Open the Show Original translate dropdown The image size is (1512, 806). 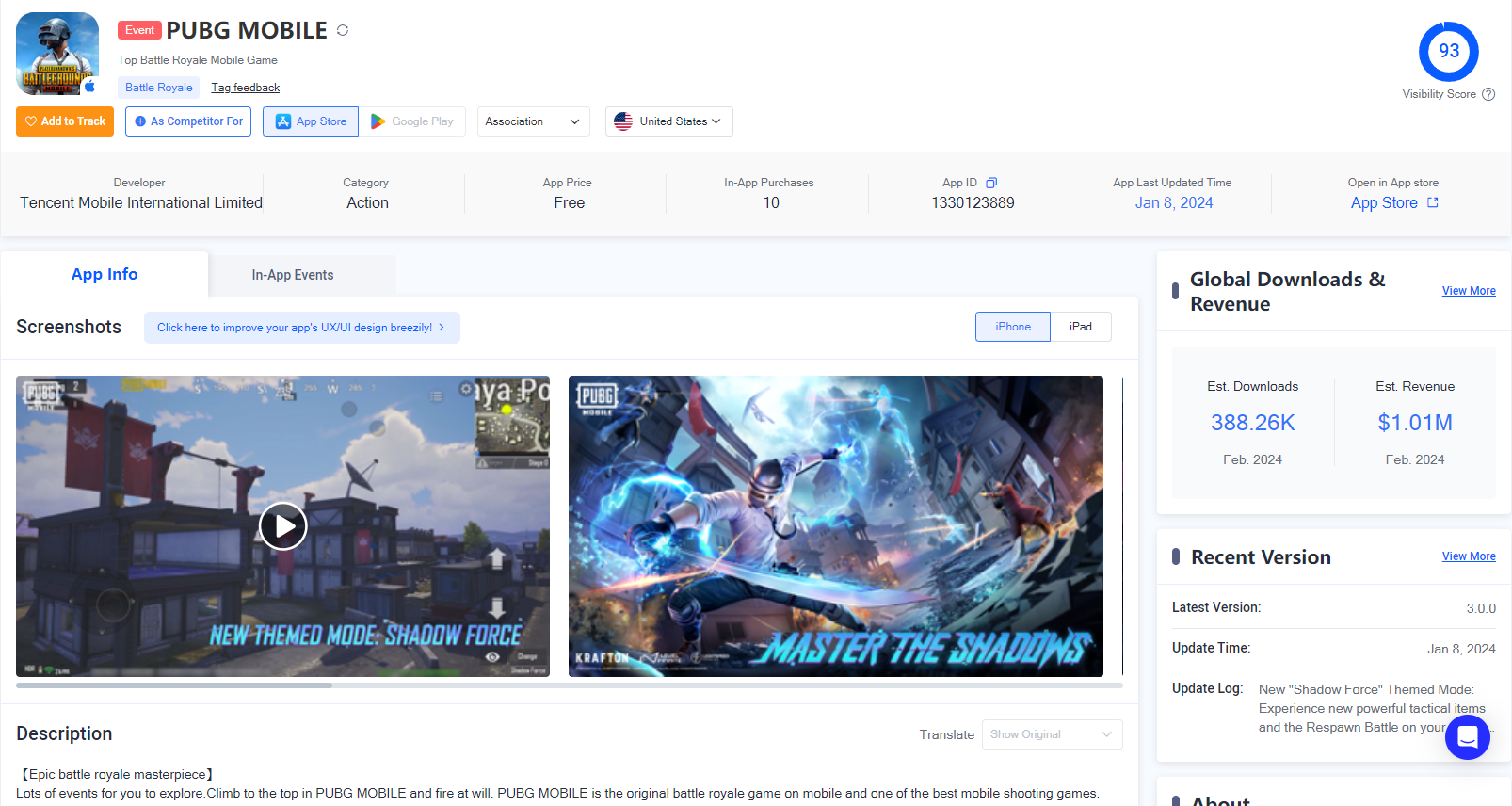(x=1052, y=734)
